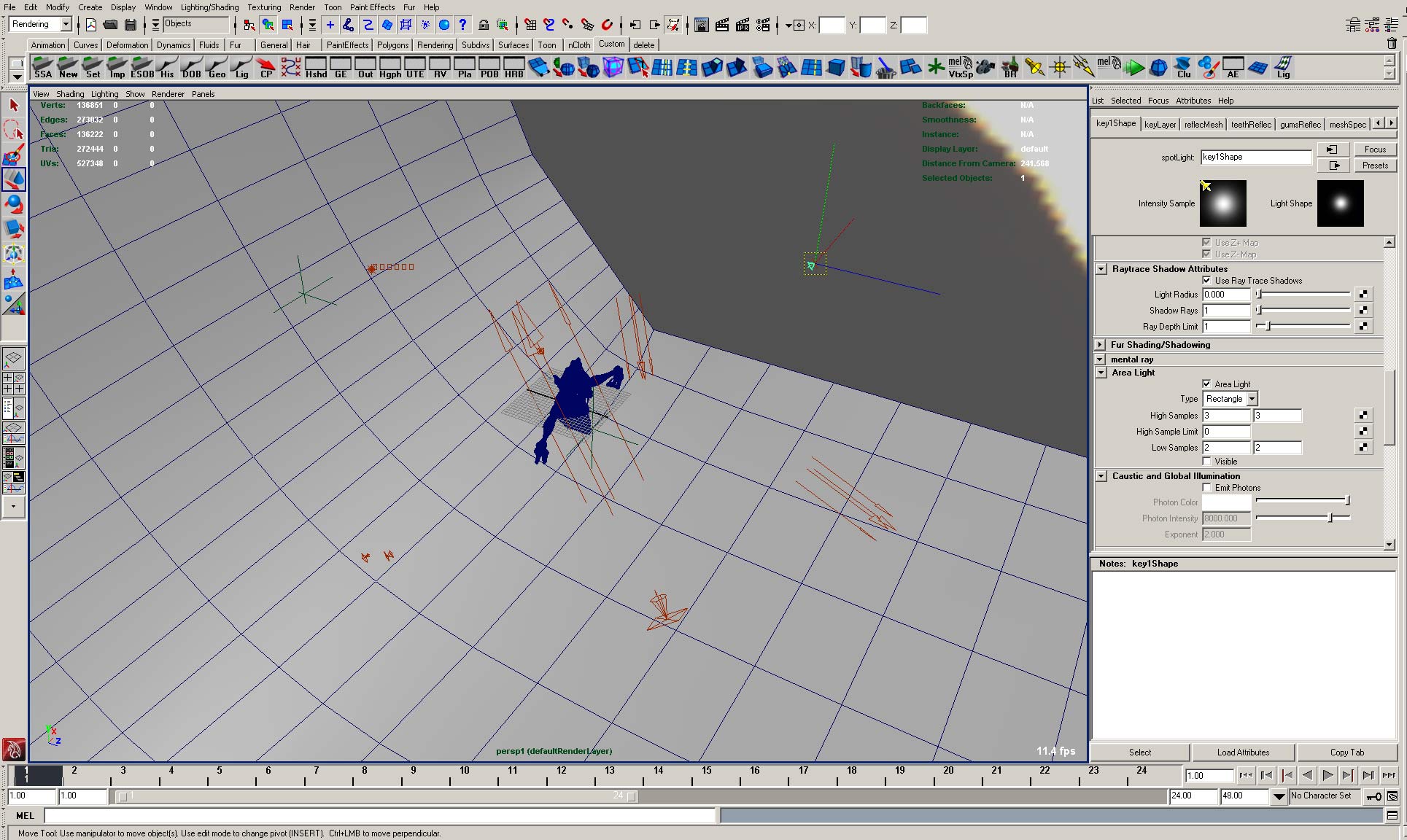Viewport: 1407px width, 840px height.
Task: Activate the Scale tool
Action: point(14,229)
